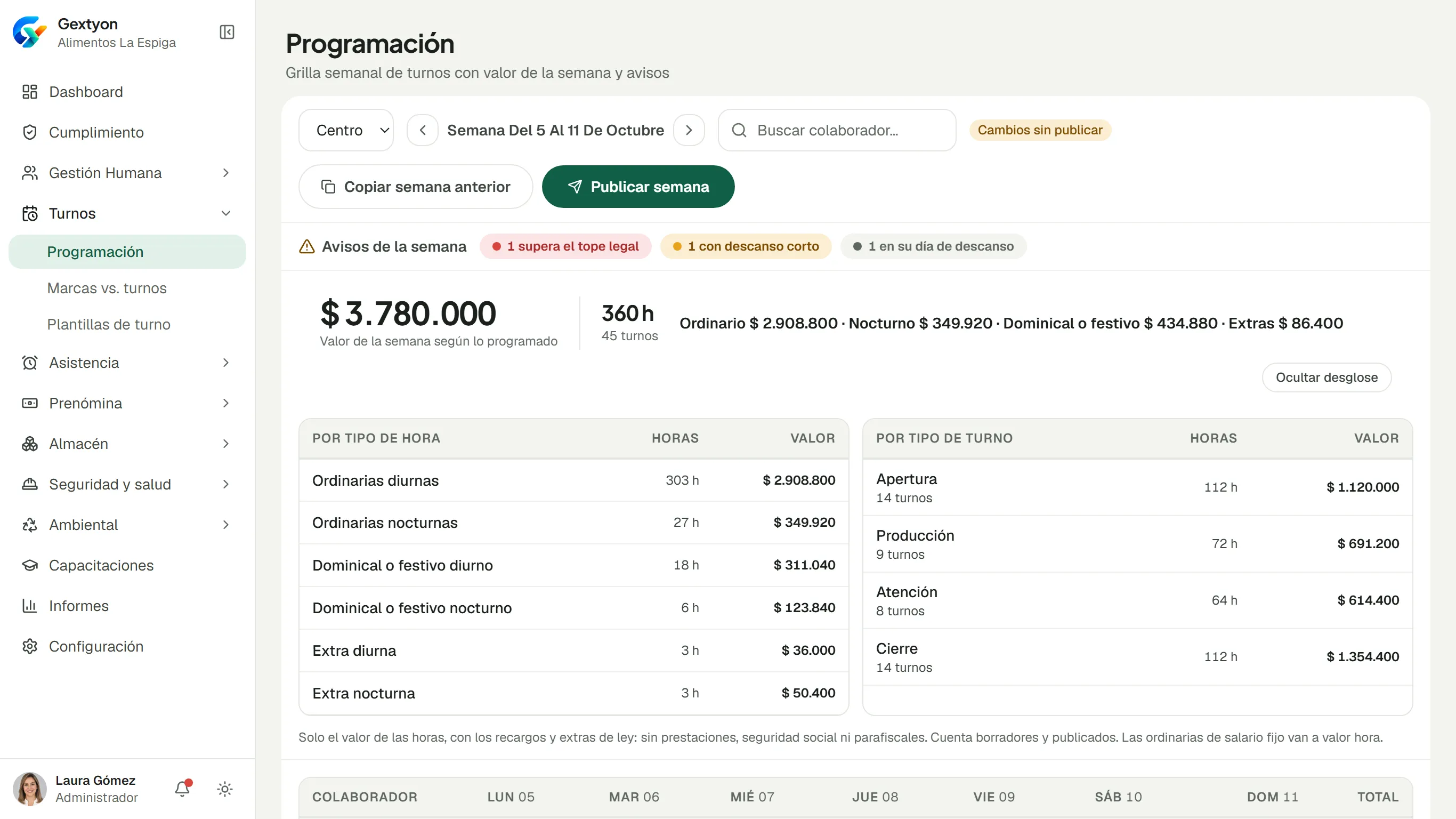1456x819 pixels.
Task: Click Copiar semana anterior button
Action: (416, 187)
